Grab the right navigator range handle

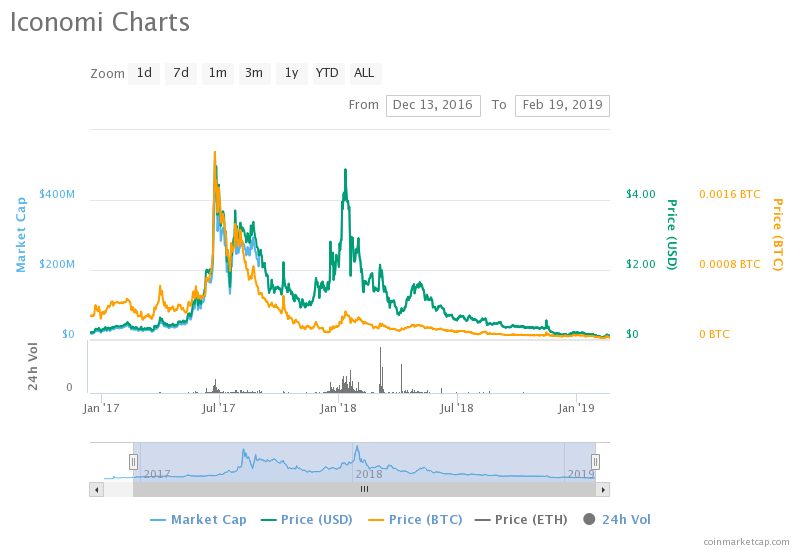coord(595,462)
